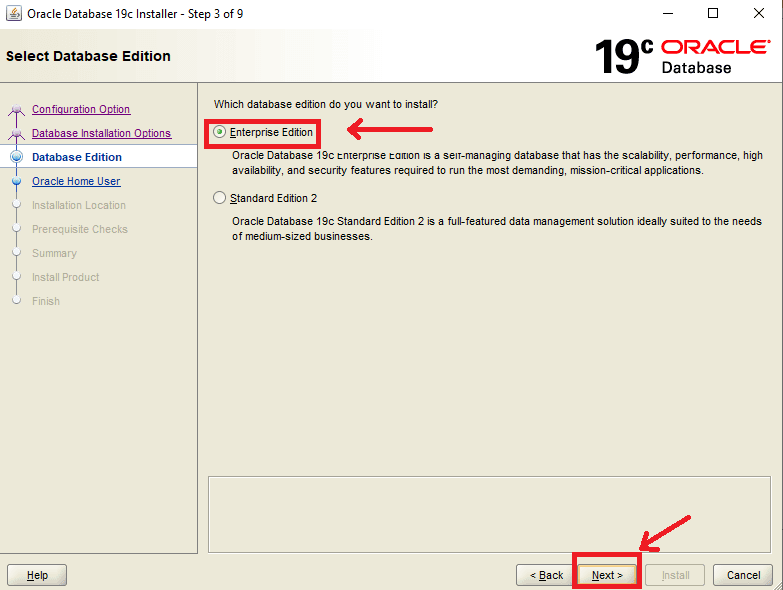
Task: Go to the Configuration Option step
Action: [81, 109]
